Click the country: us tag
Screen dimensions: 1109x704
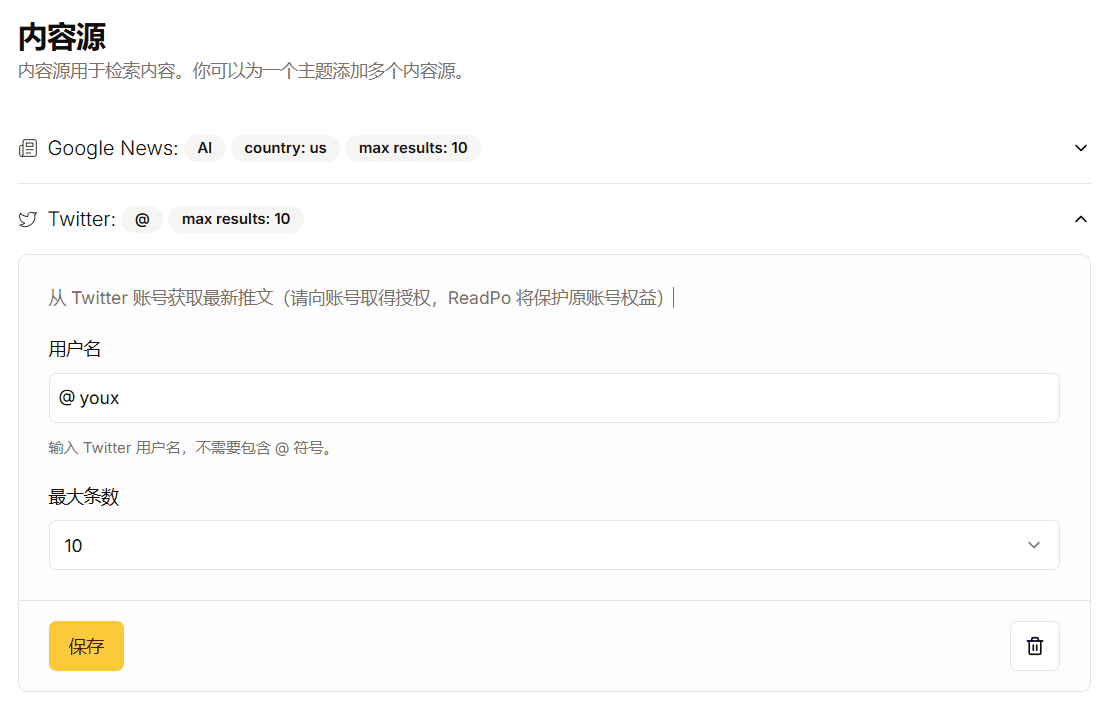pos(285,148)
